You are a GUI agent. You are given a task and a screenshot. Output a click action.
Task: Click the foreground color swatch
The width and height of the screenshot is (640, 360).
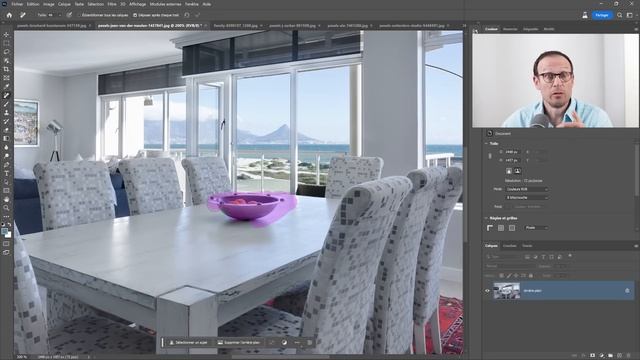pyautogui.click(x=4, y=231)
